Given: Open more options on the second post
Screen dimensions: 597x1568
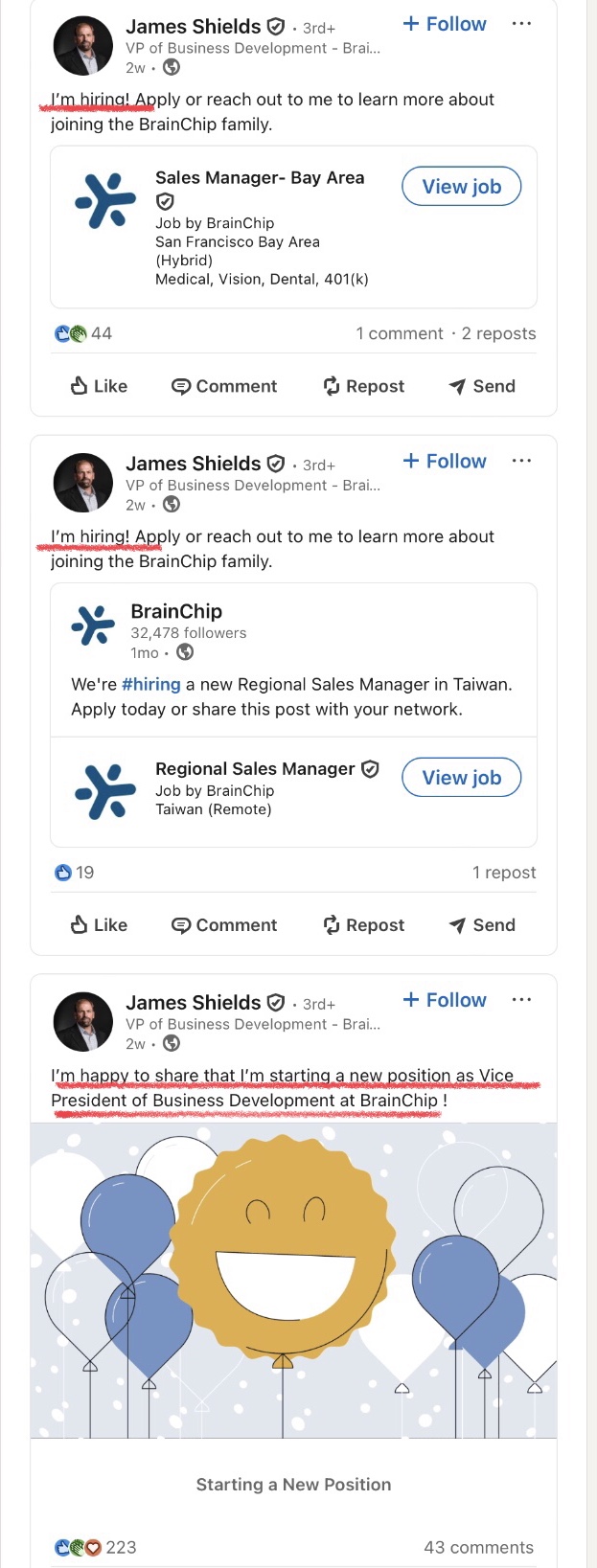Looking at the screenshot, I should 521,461.
